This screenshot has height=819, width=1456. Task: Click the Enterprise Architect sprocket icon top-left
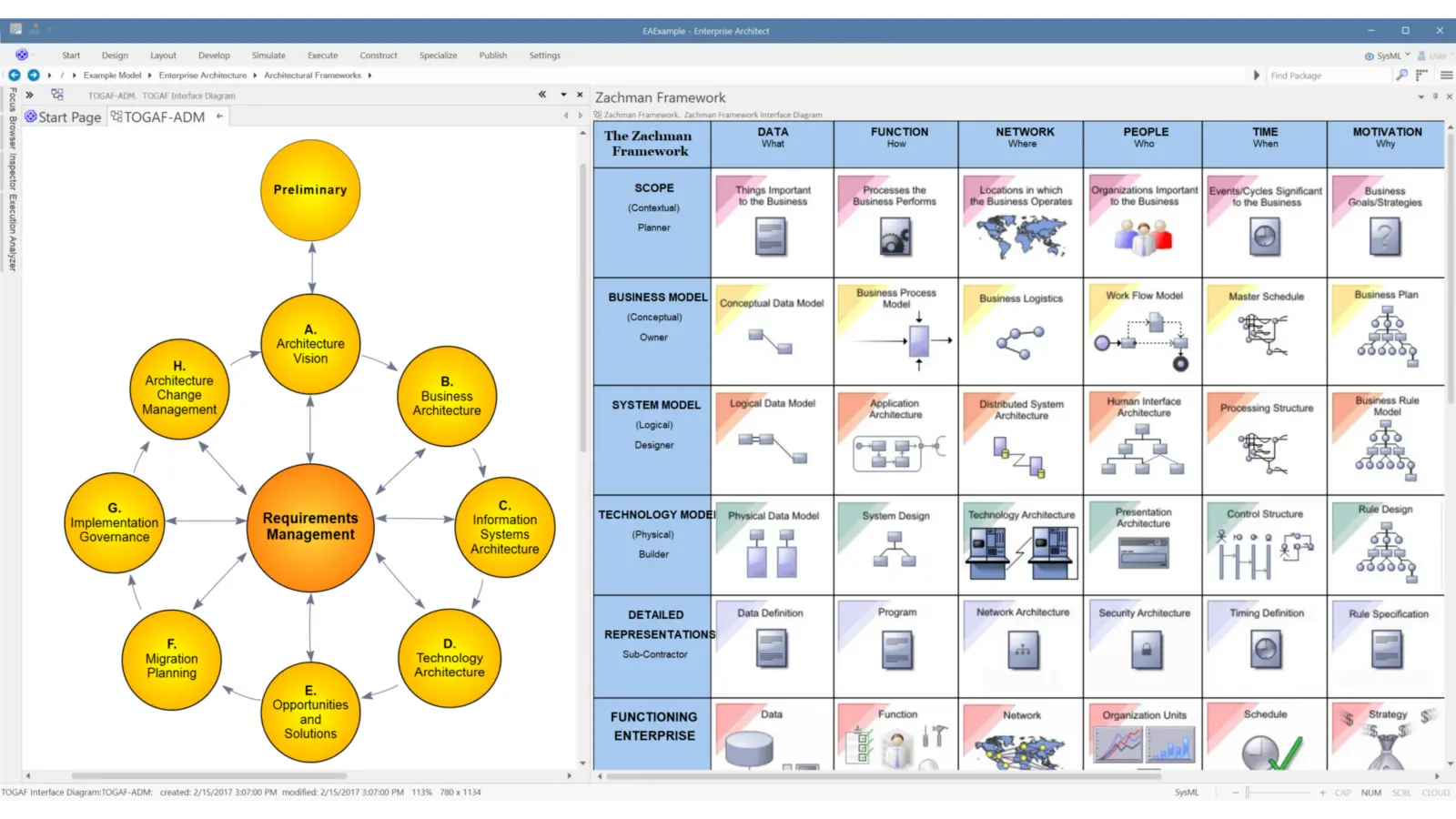click(23, 56)
